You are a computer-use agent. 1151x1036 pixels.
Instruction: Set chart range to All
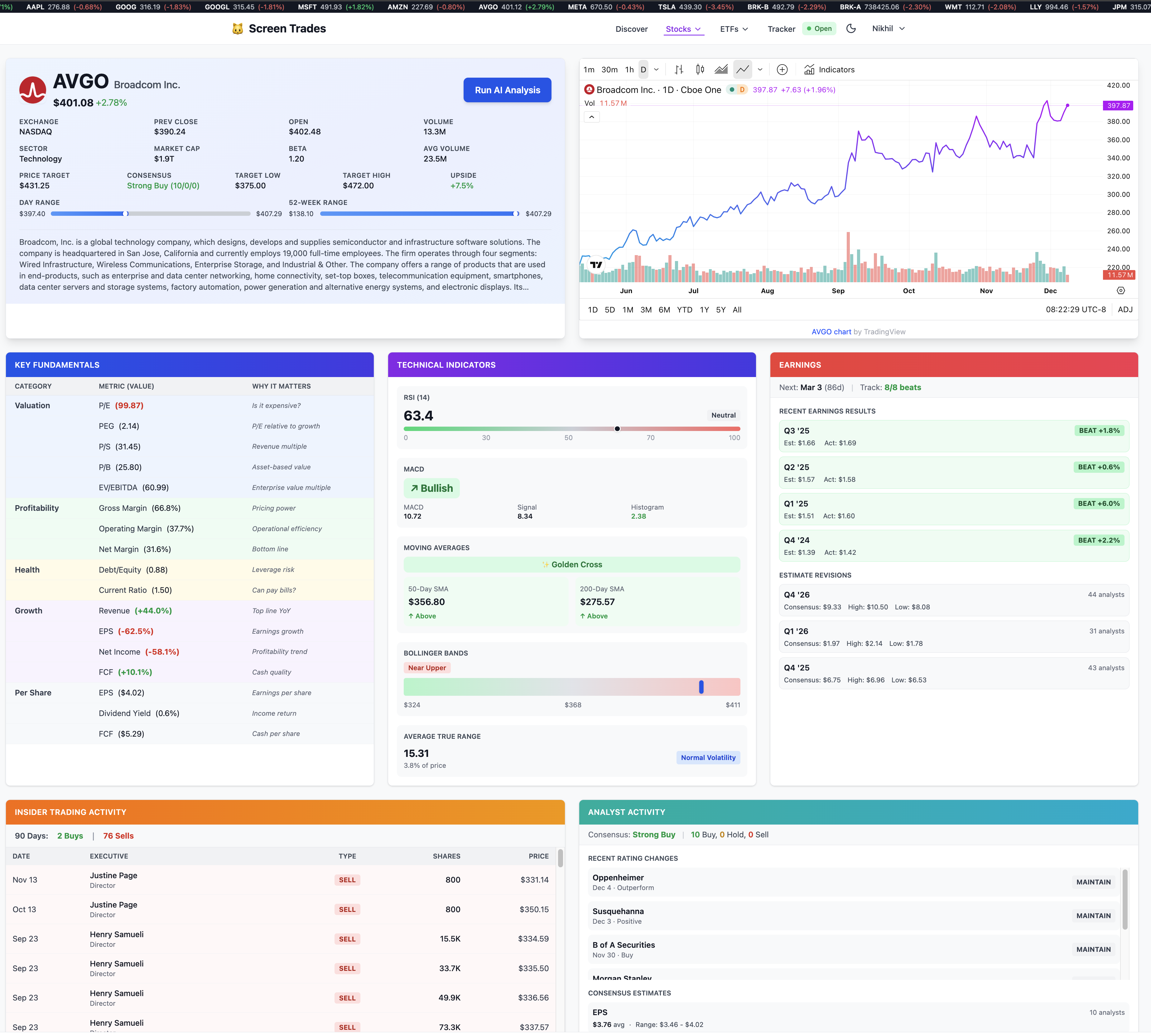[737, 310]
